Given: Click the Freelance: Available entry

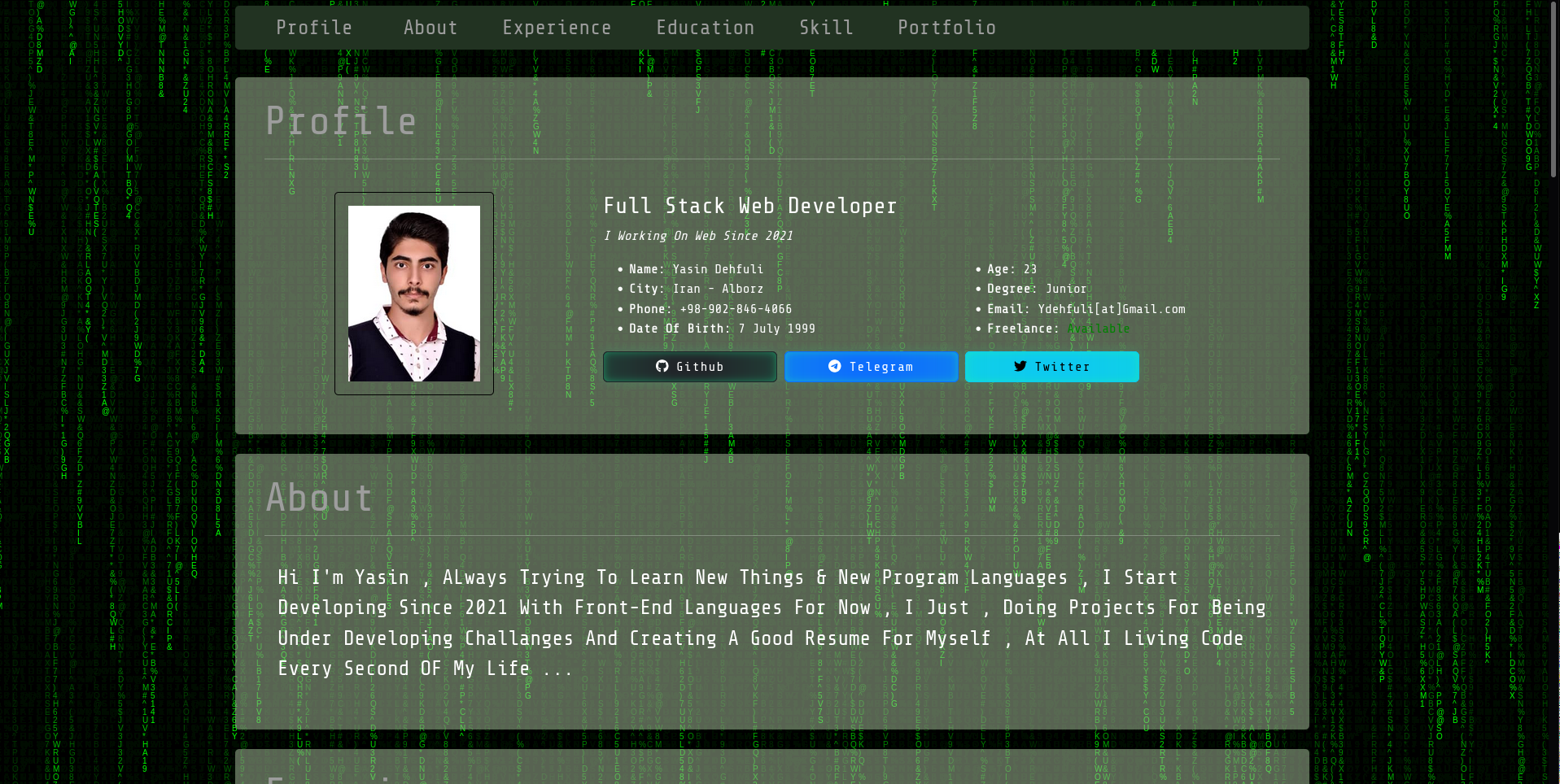Looking at the screenshot, I should pyautogui.click(x=1059, y=329).
